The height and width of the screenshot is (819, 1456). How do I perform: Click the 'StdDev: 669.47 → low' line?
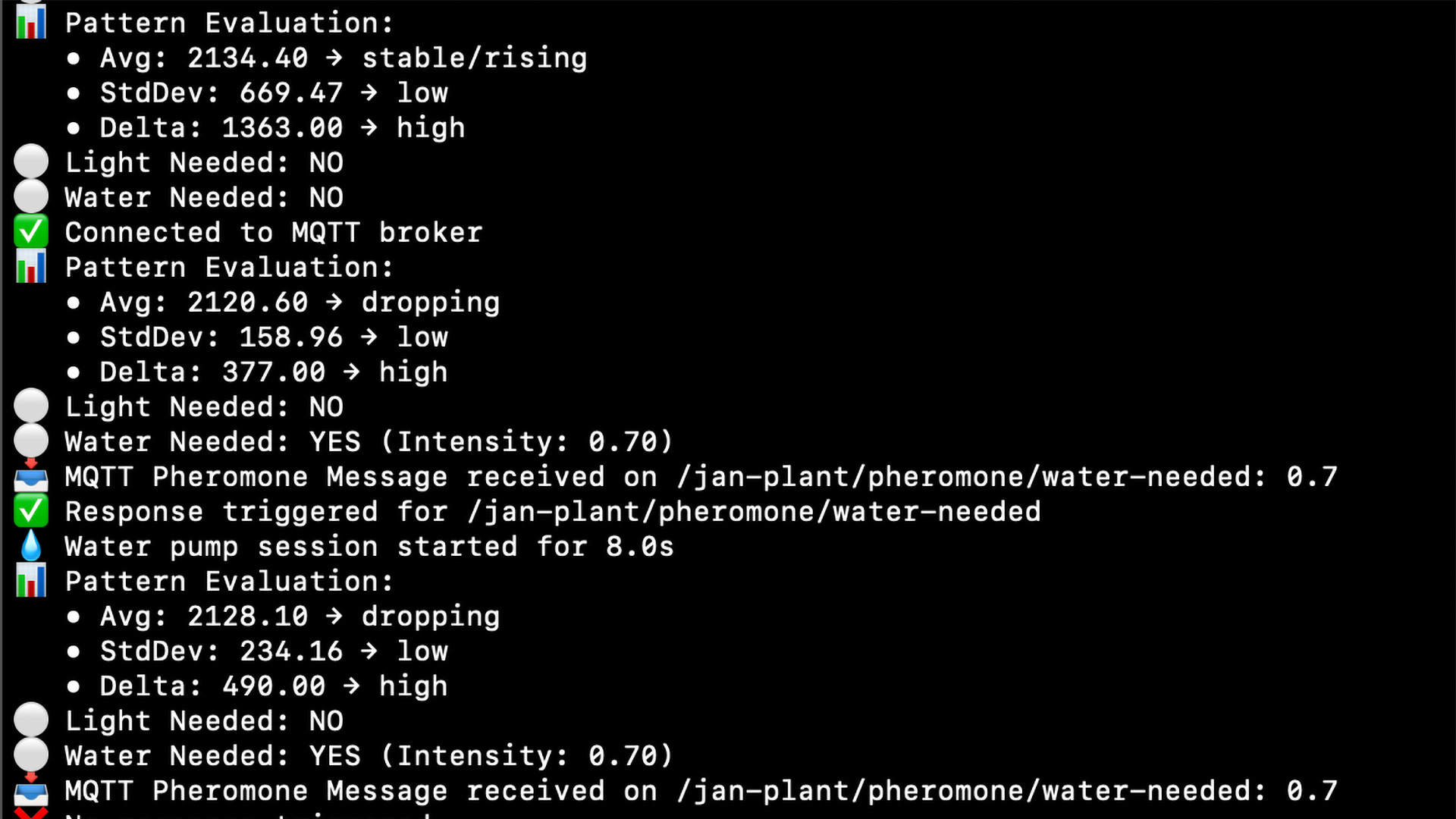274,93
